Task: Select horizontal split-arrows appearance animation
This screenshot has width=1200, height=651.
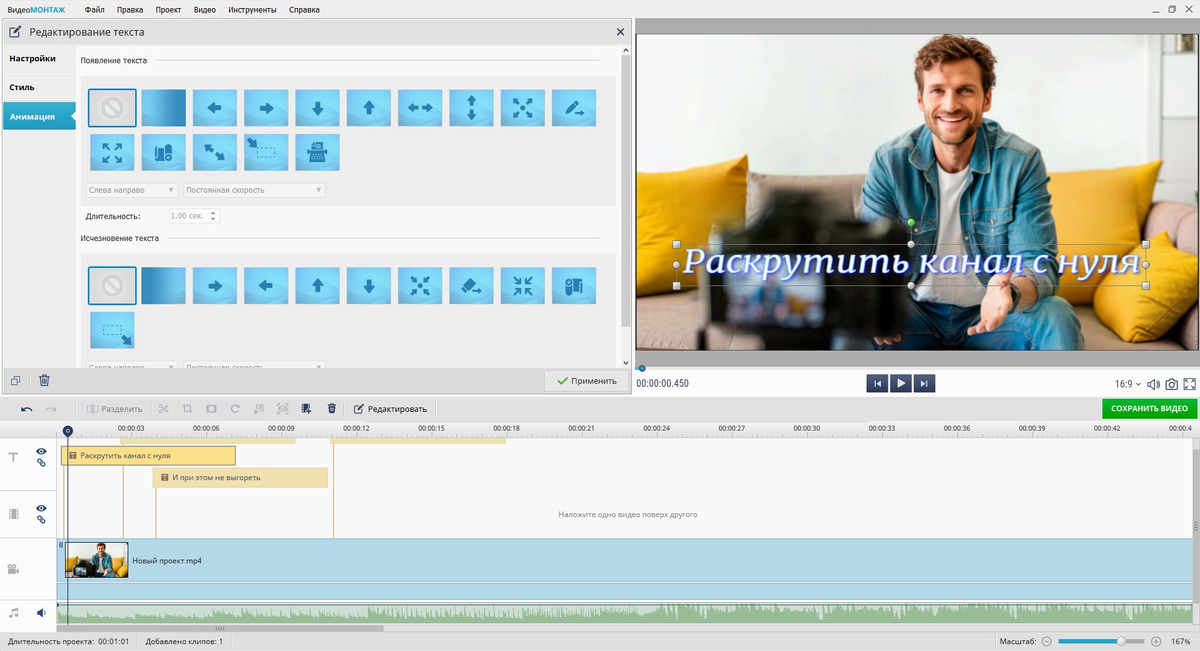Action: (420, 108)
